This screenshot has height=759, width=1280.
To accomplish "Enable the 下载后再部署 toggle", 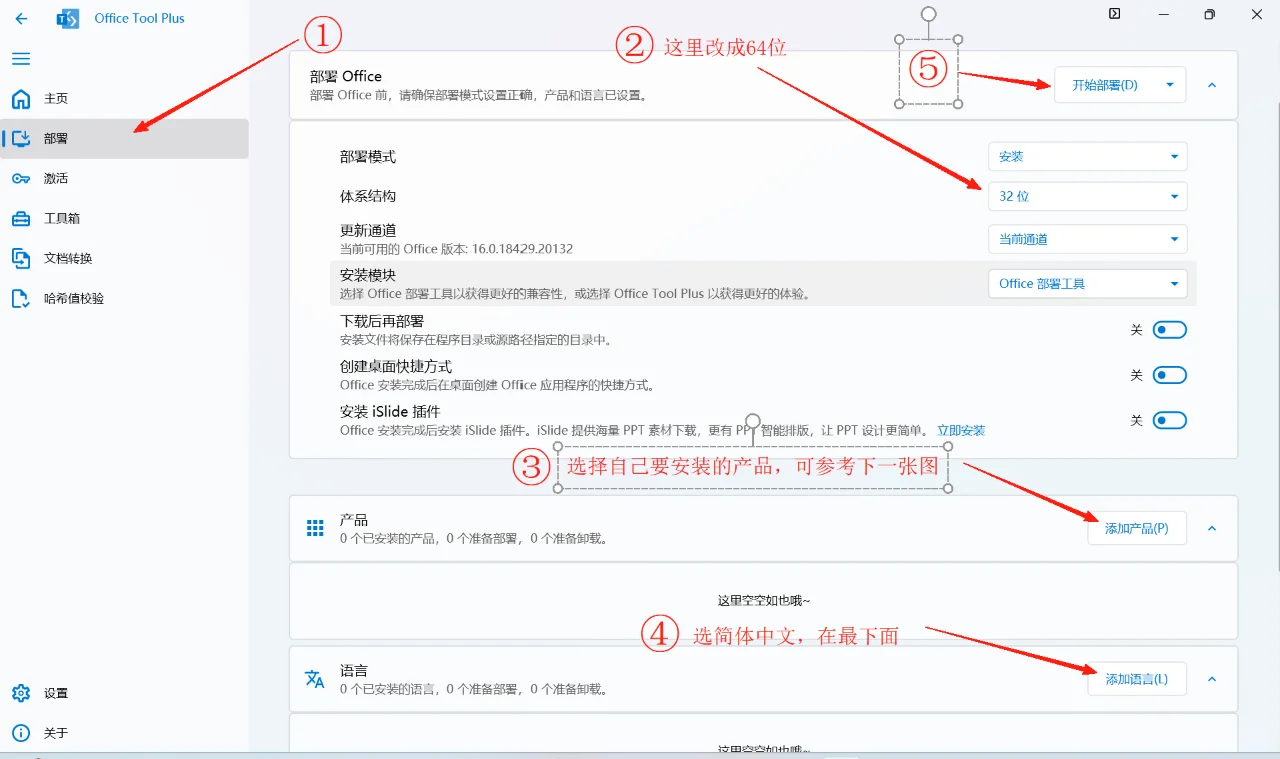I will (1168, 329).
